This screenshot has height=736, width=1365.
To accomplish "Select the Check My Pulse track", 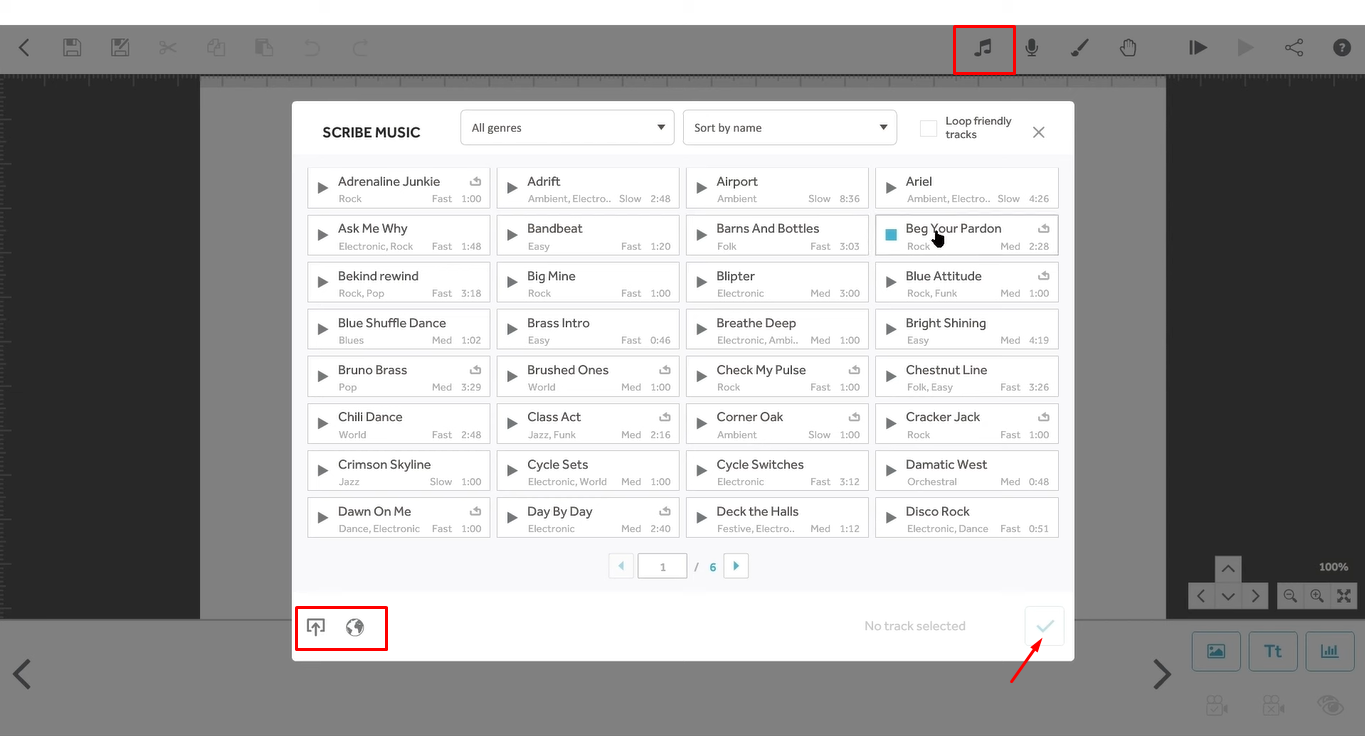I will click(x=777, y=376).
